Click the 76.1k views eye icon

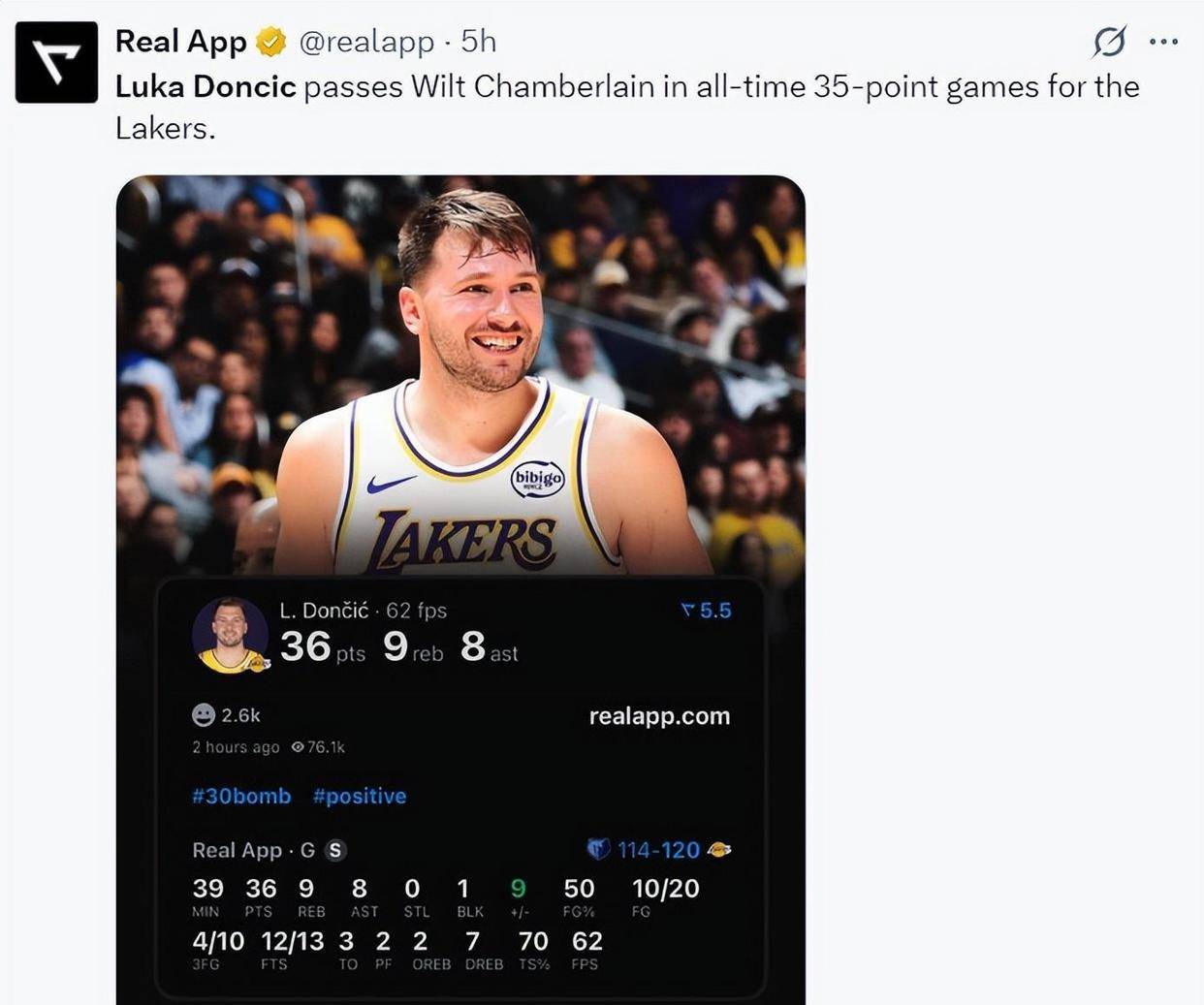(x=298, y=747)
